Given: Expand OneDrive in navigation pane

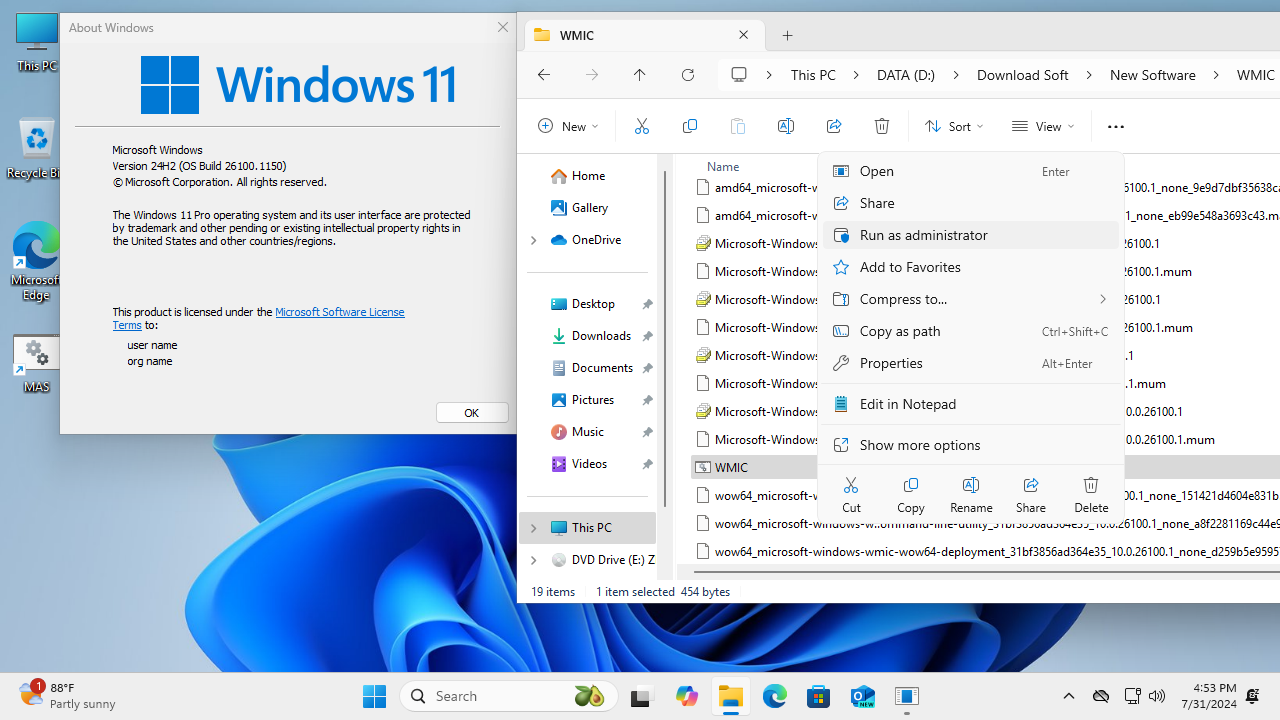Looking at the screenshot, I should 533,240.
